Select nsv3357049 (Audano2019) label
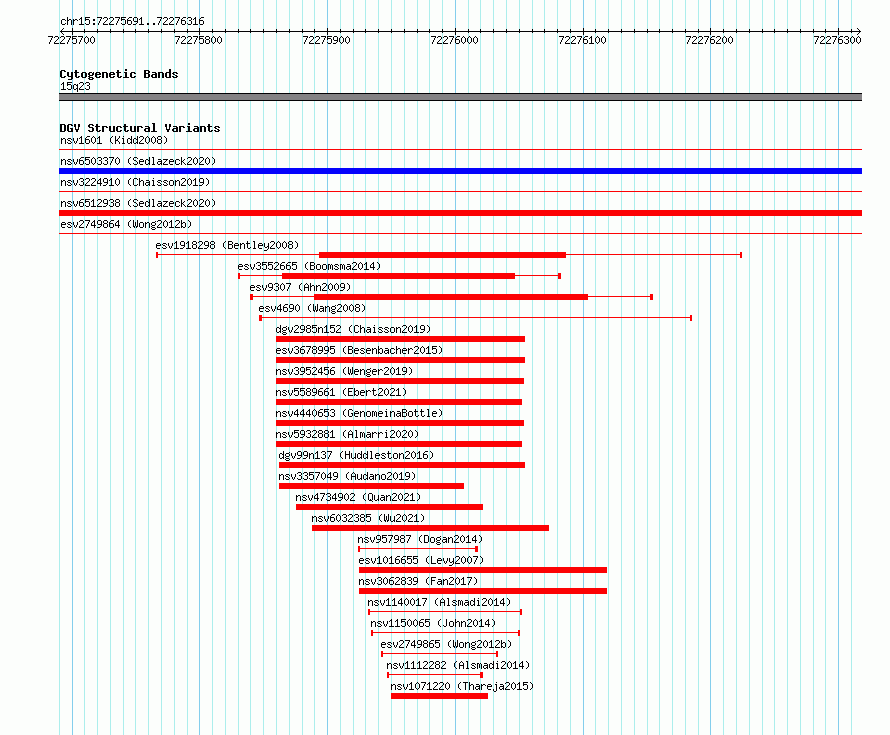This screenshot has width=890, height=735. pos(347,476)
